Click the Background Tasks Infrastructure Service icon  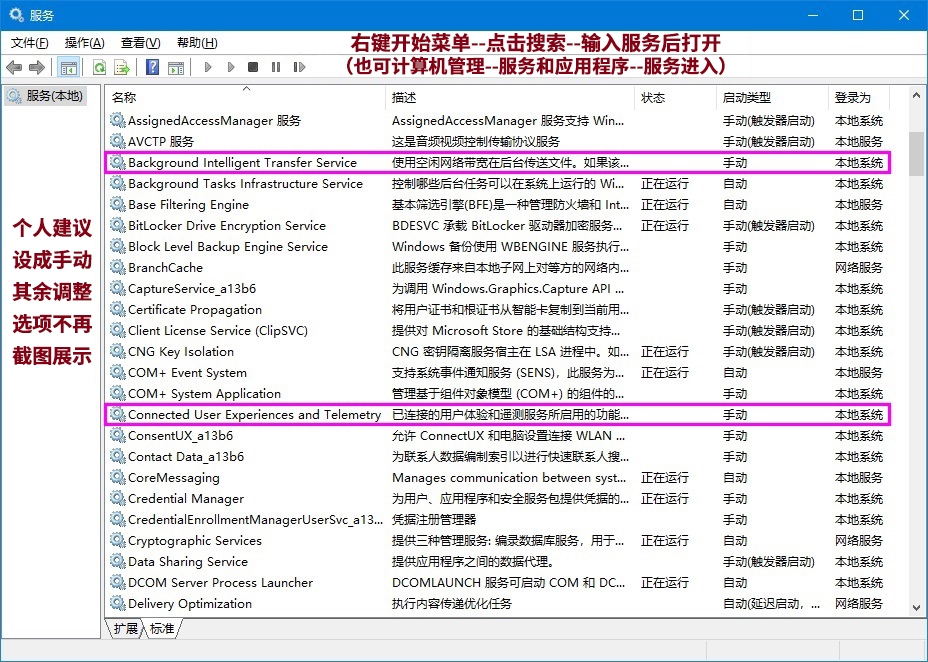[118, 183]
